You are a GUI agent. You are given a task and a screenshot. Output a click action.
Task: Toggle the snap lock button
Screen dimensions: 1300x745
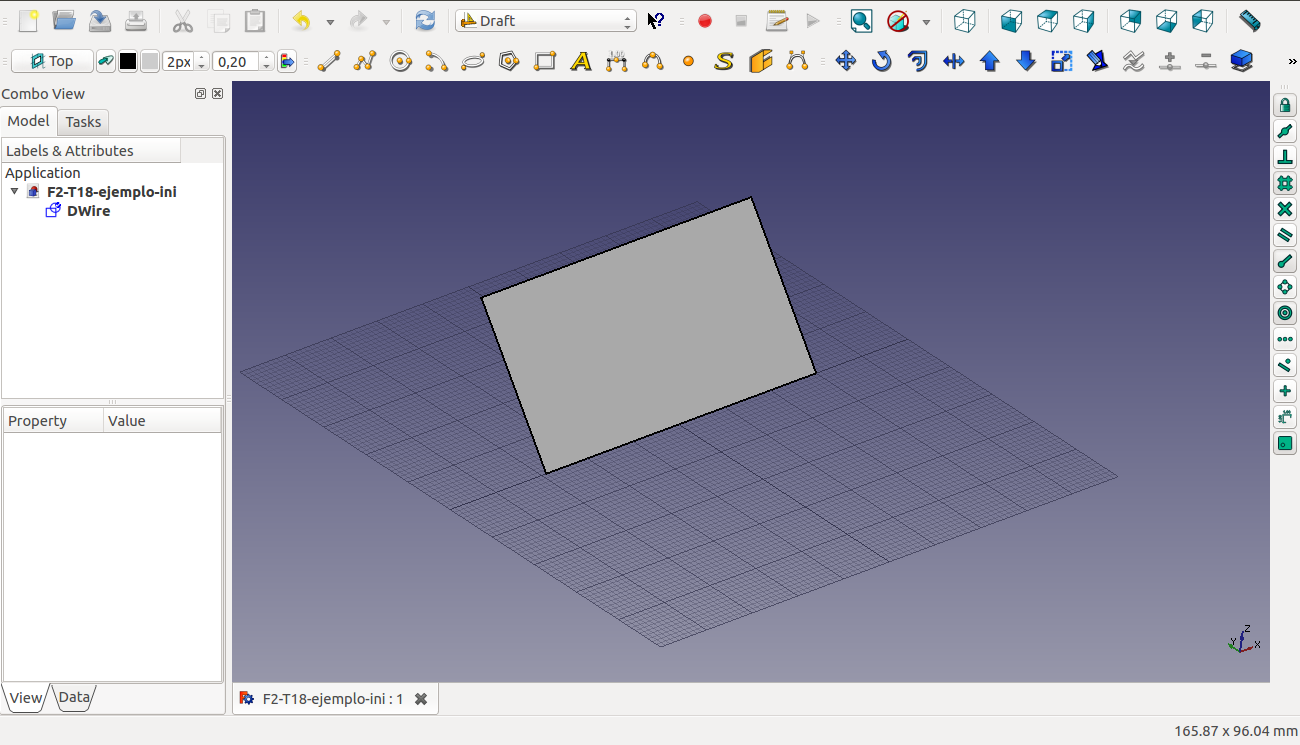(1285, 106)
